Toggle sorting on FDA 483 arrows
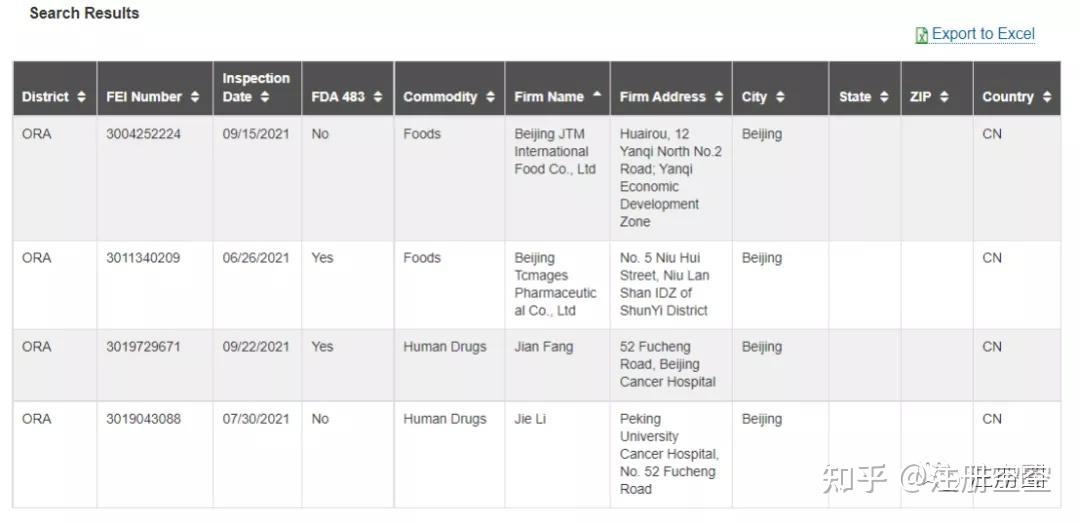This screenshot has height=523, width=1080. tap(378, 97)
